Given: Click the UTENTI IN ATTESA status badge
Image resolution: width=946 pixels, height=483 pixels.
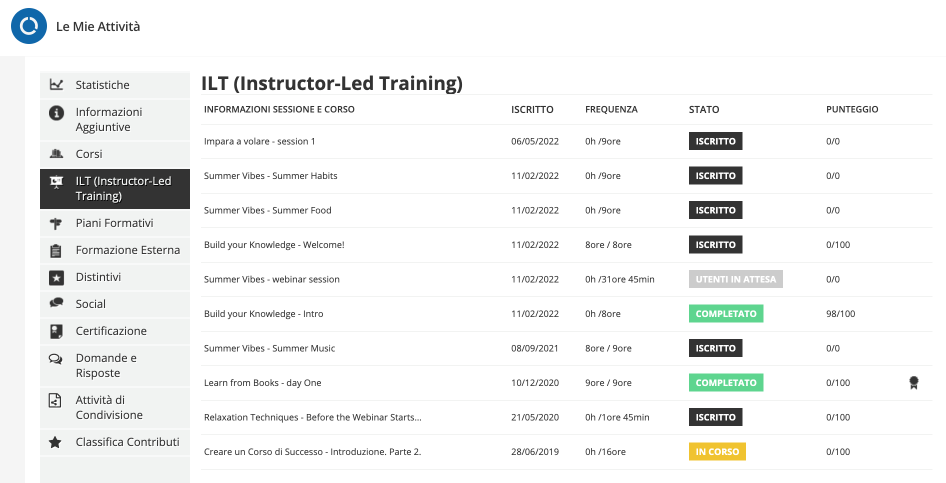Looking at the screenshot, I should tap(735, 279).
